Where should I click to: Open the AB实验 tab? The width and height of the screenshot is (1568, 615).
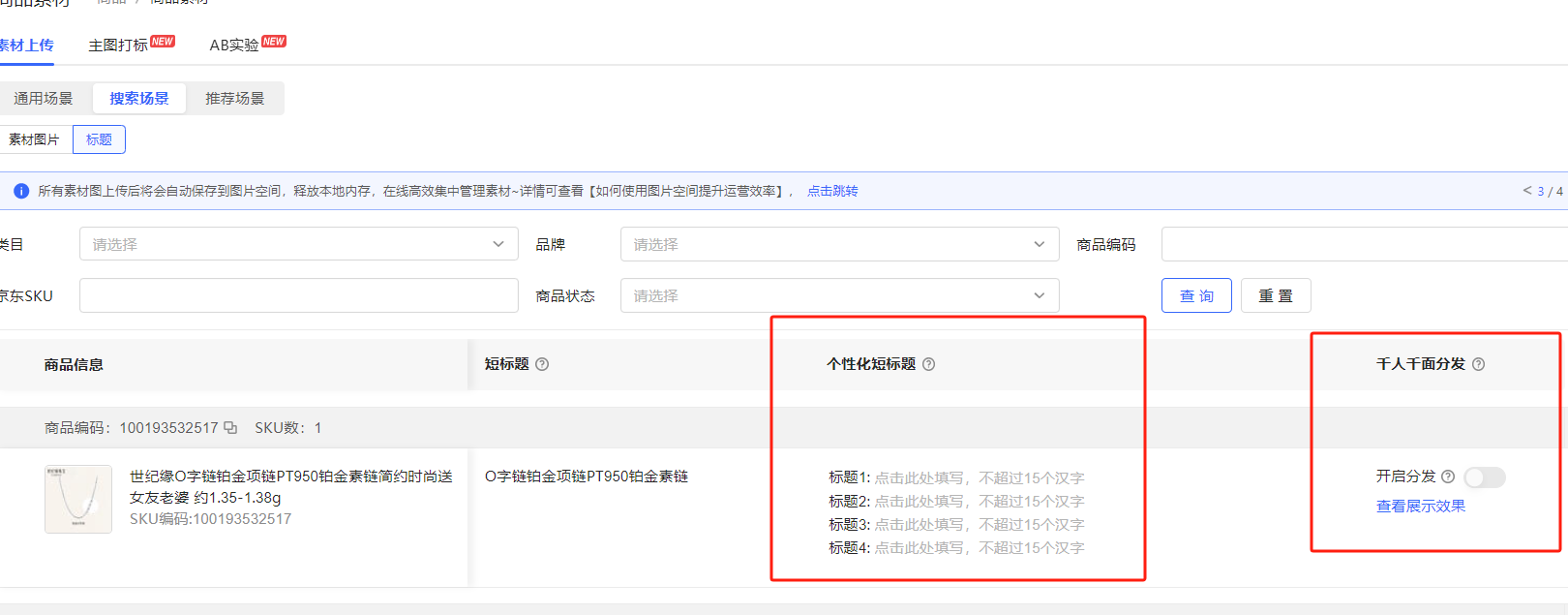234,45
